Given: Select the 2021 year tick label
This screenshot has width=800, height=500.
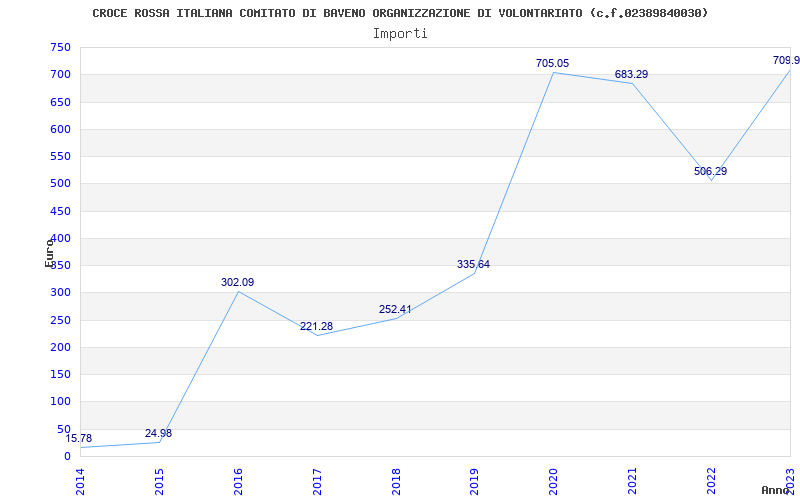Looking at the screenshot, I should (633, 482).
